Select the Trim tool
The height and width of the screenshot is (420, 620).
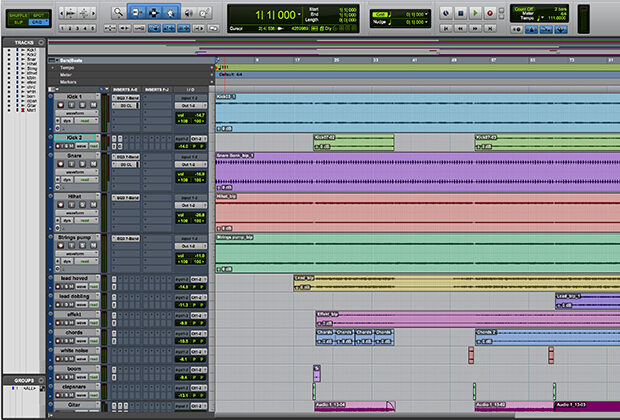[x=136, y=13]
